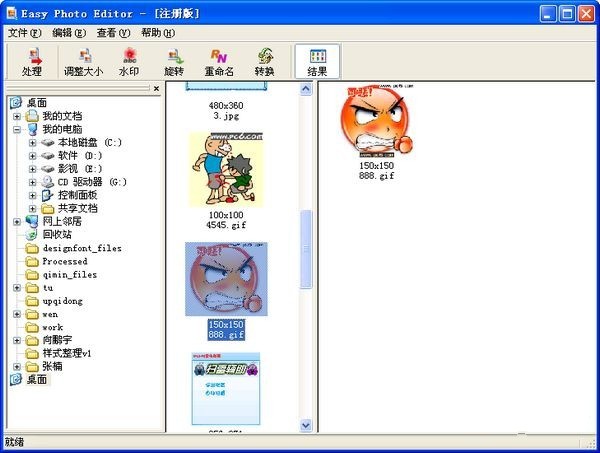The width and height of the screenshot is (600, 453).
Task: Click the 网上邻居 network icon
Action: [32, 221]
